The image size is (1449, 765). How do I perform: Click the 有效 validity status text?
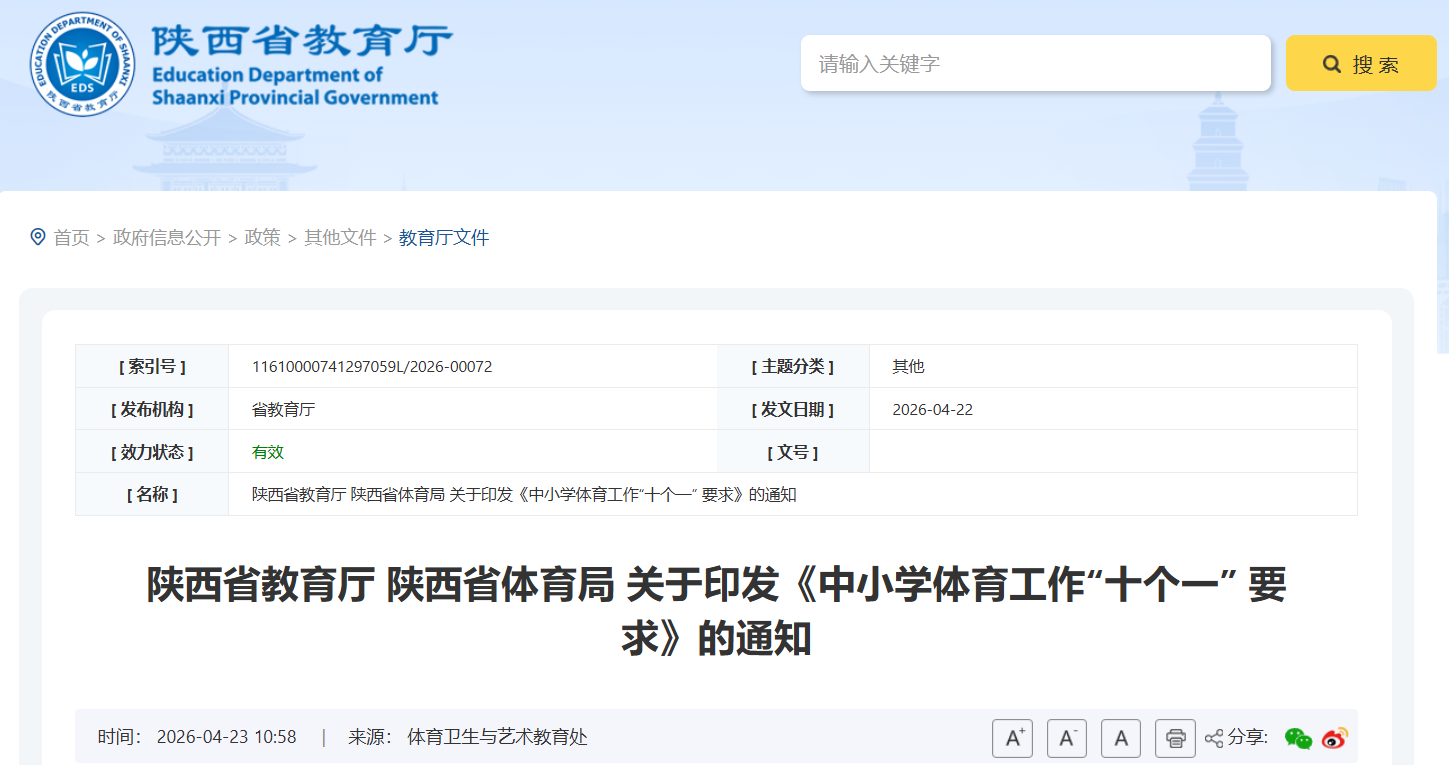pyautogui.click(x=268, y=452)
